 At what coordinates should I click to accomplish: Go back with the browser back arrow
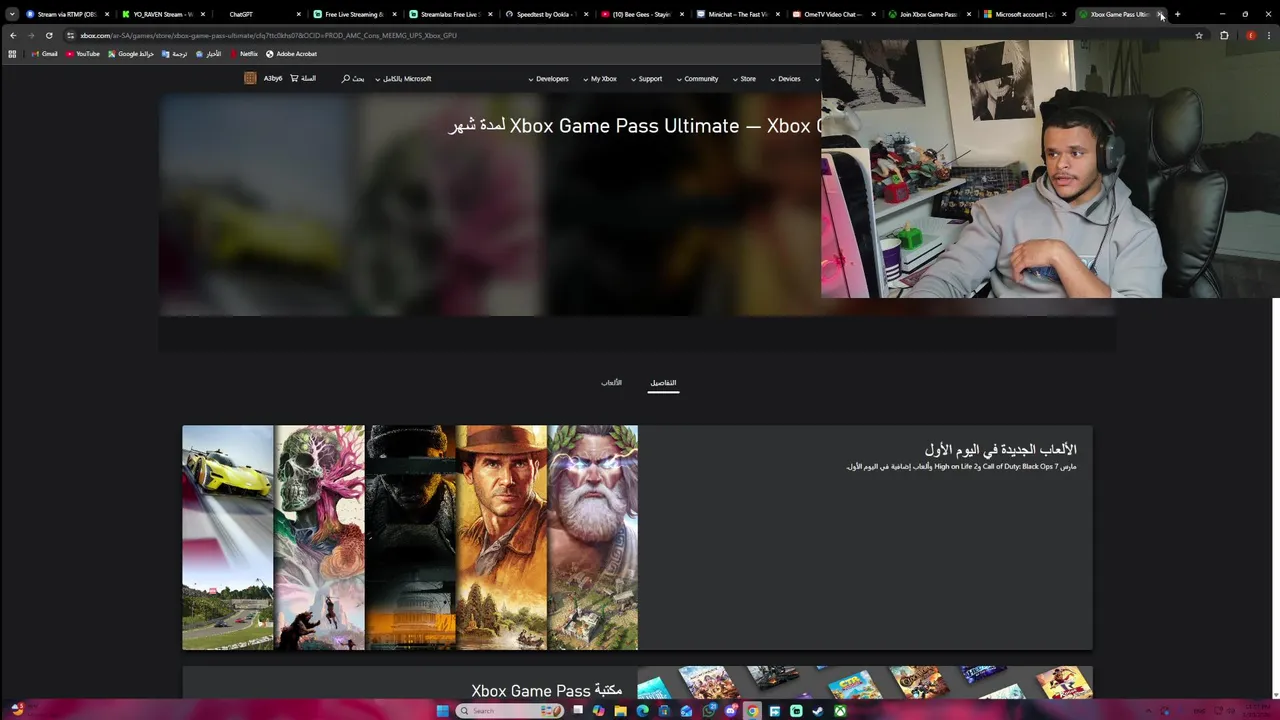13,35
